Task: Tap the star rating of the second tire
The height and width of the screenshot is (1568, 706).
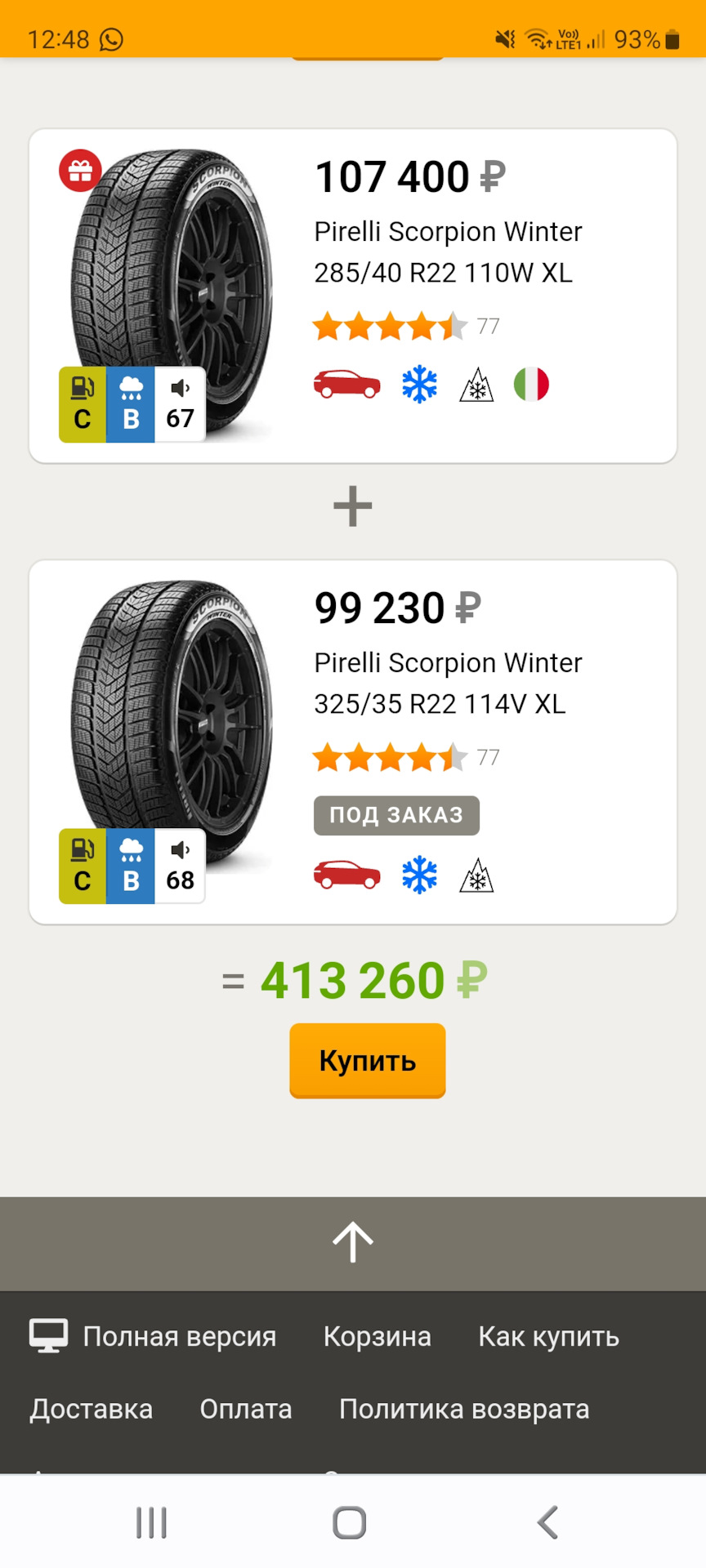Action: click(390, 758)
